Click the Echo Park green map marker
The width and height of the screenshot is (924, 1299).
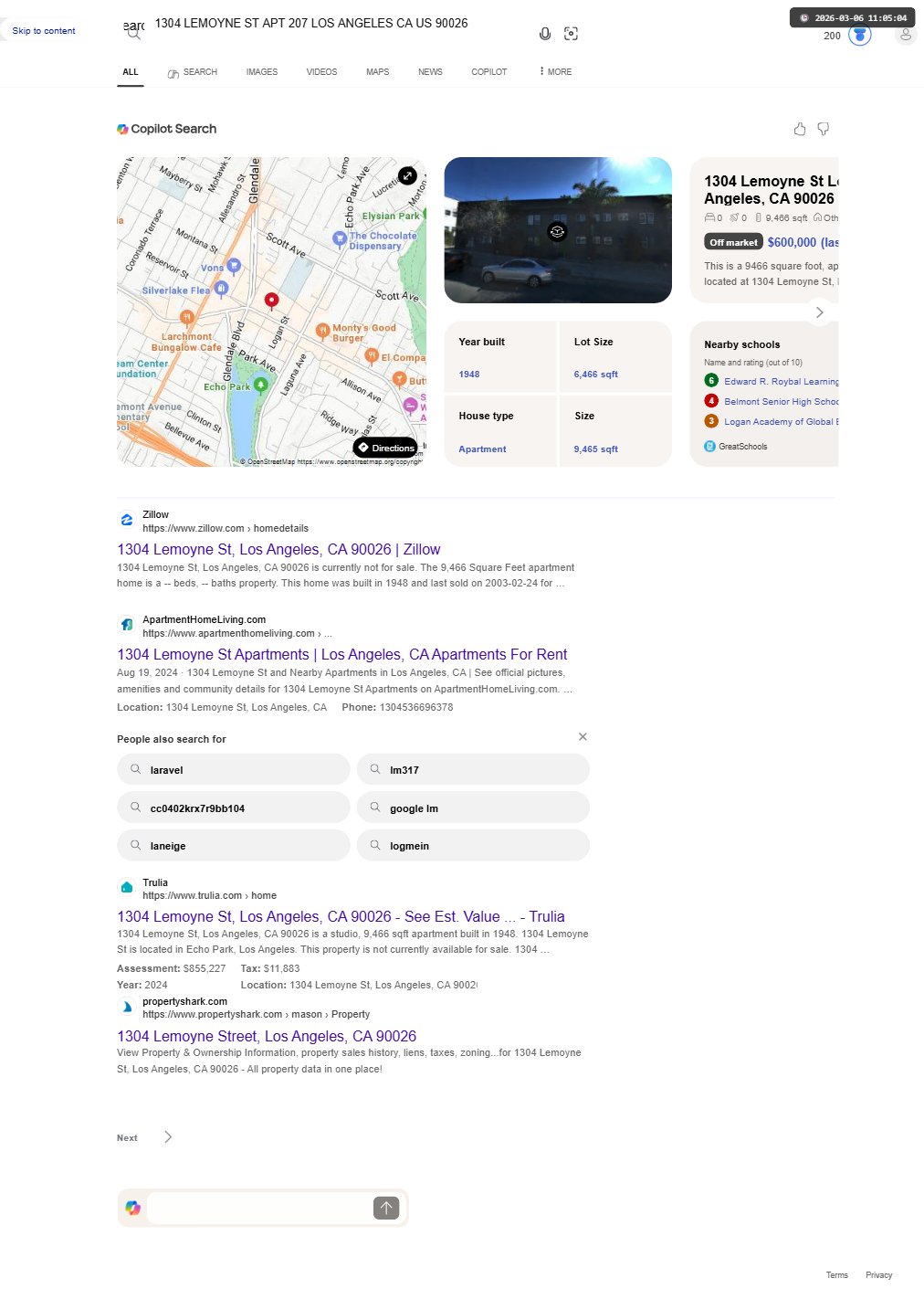[260, 385]
